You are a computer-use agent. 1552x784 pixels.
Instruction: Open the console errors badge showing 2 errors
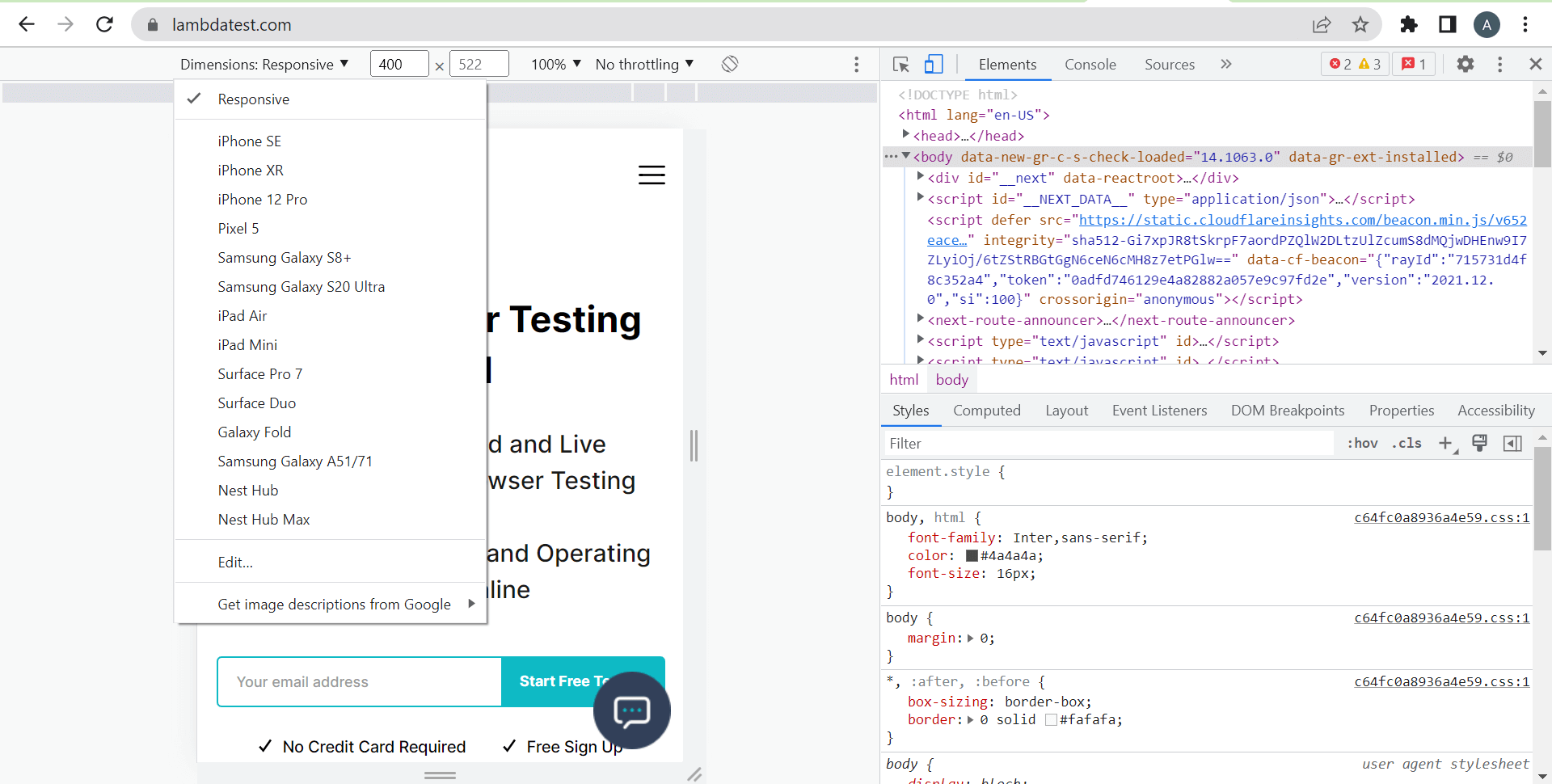[1345, 63]
